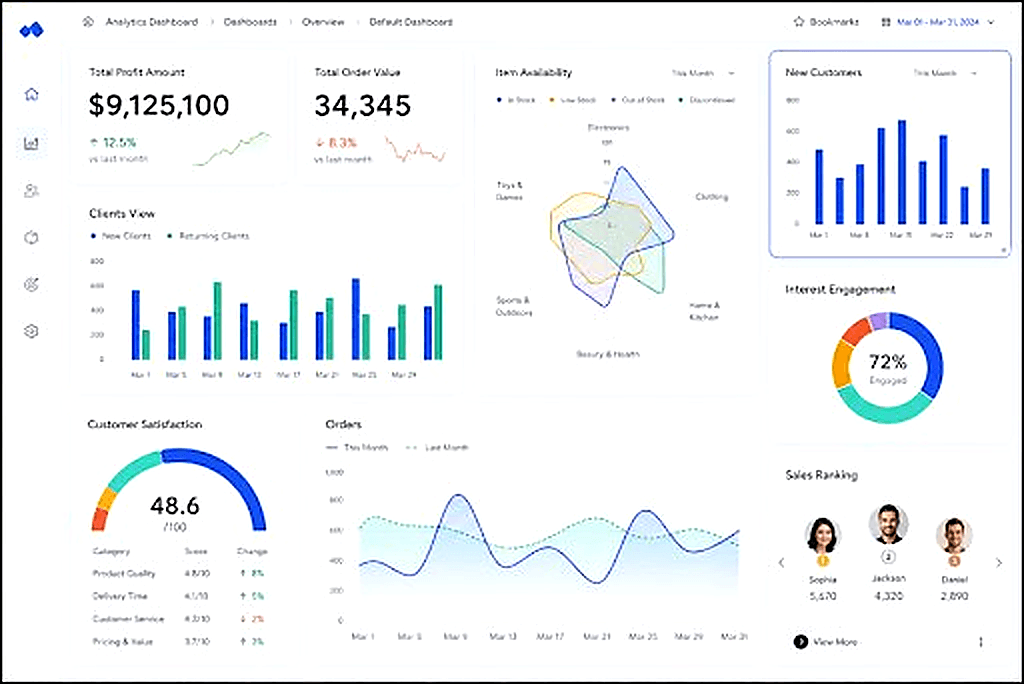This screenshot has height=684, width=1024.
Task: Click the Bookmarks button
Action: pos(826,22)
